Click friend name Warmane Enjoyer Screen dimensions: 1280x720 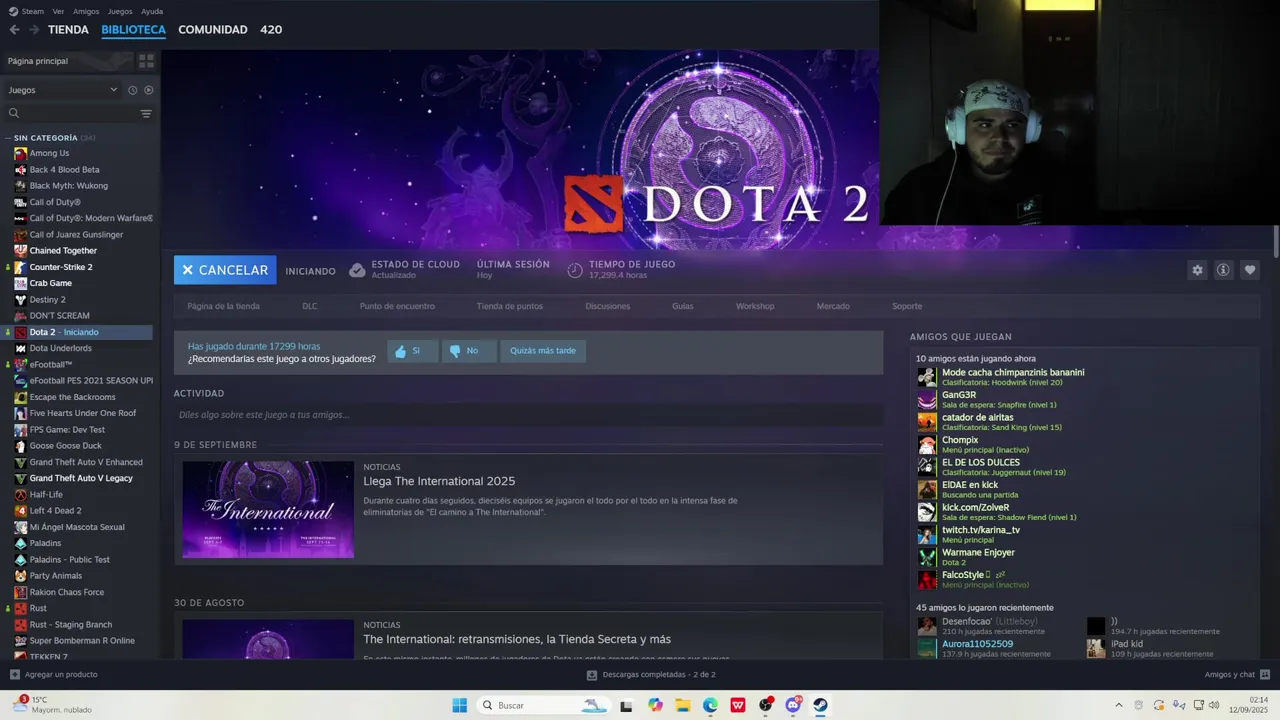pyautogui.click(x=978, y=552)
